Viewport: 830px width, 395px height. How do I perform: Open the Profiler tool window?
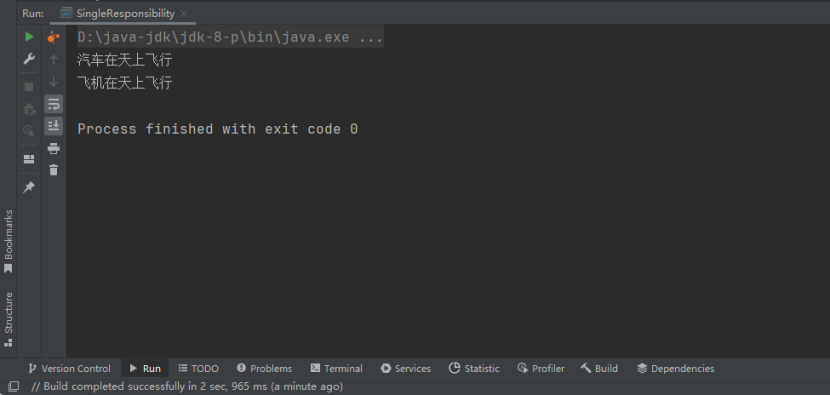(541, 369)
